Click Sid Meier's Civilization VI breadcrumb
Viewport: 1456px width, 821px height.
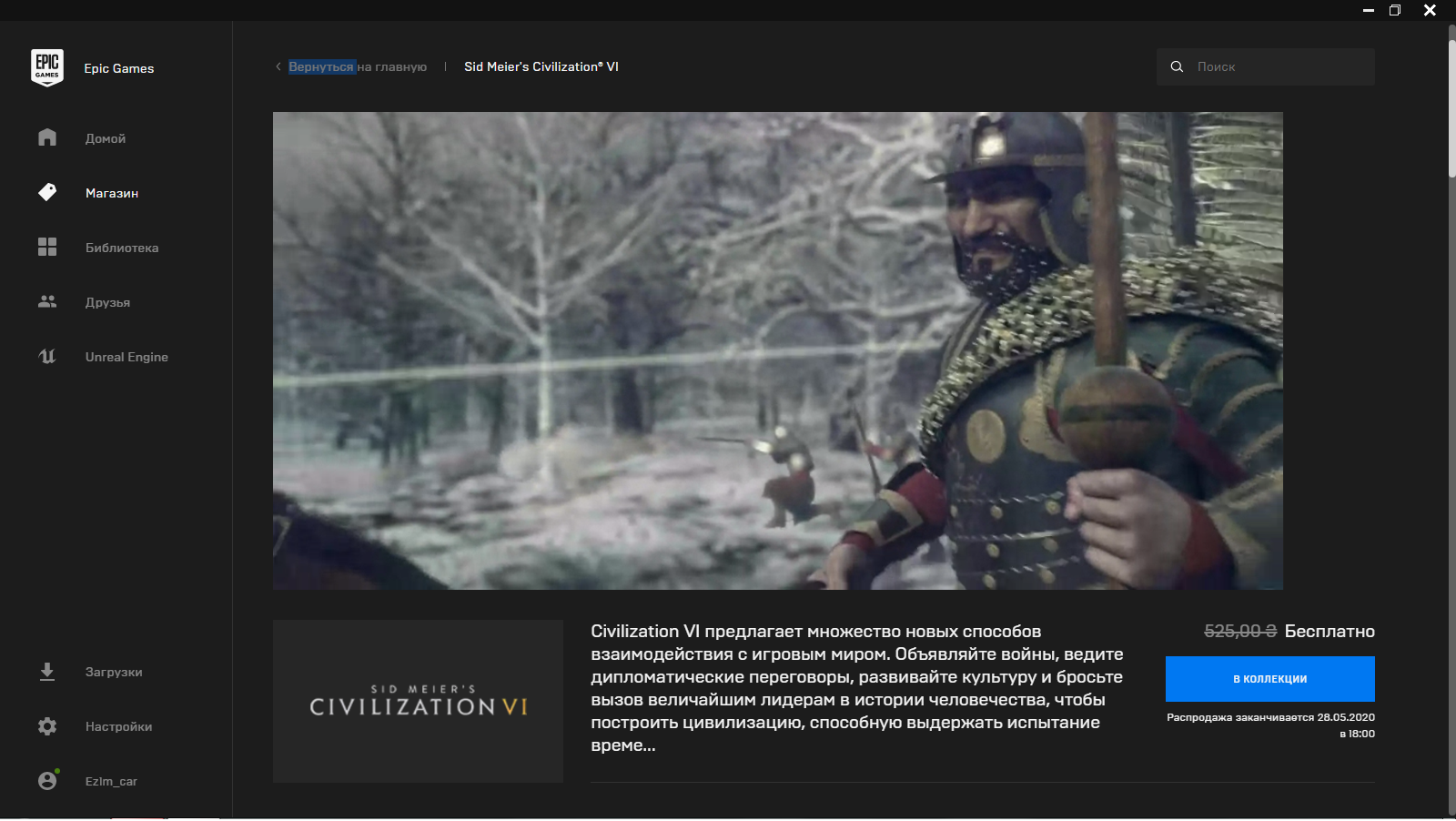coord(541,66)
